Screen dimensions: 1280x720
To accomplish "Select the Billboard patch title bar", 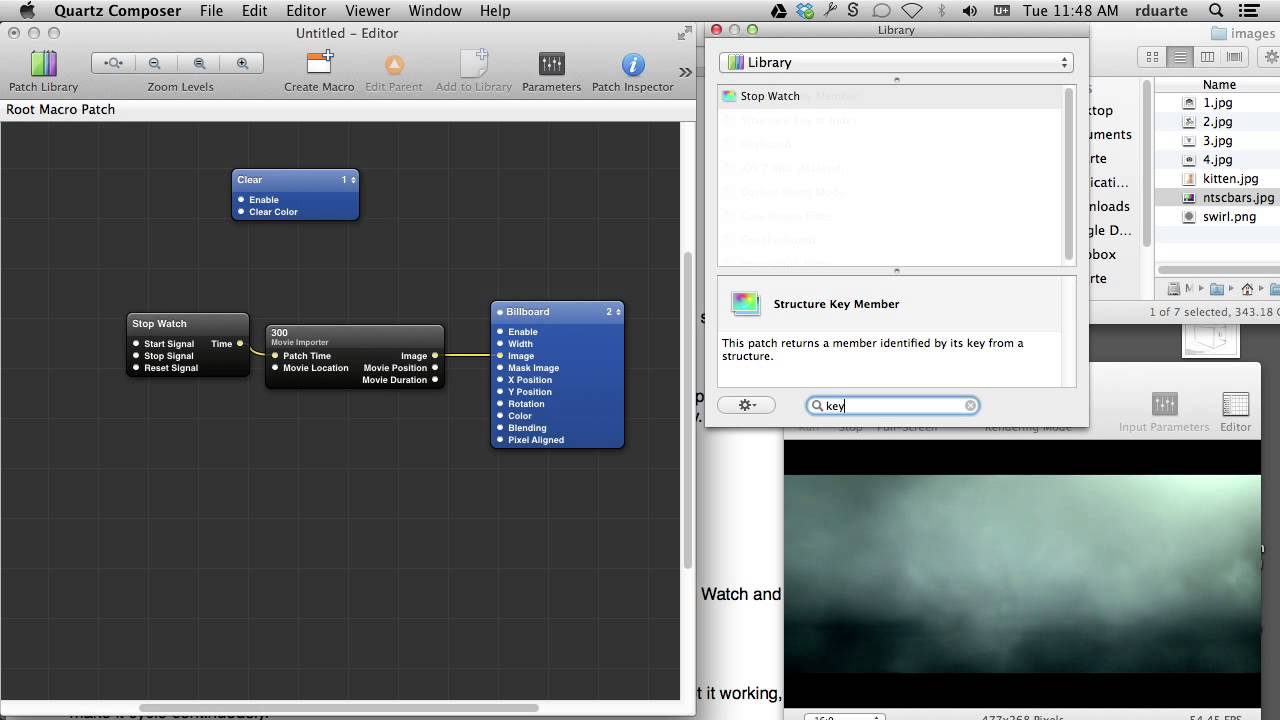I will pos(557,312).
